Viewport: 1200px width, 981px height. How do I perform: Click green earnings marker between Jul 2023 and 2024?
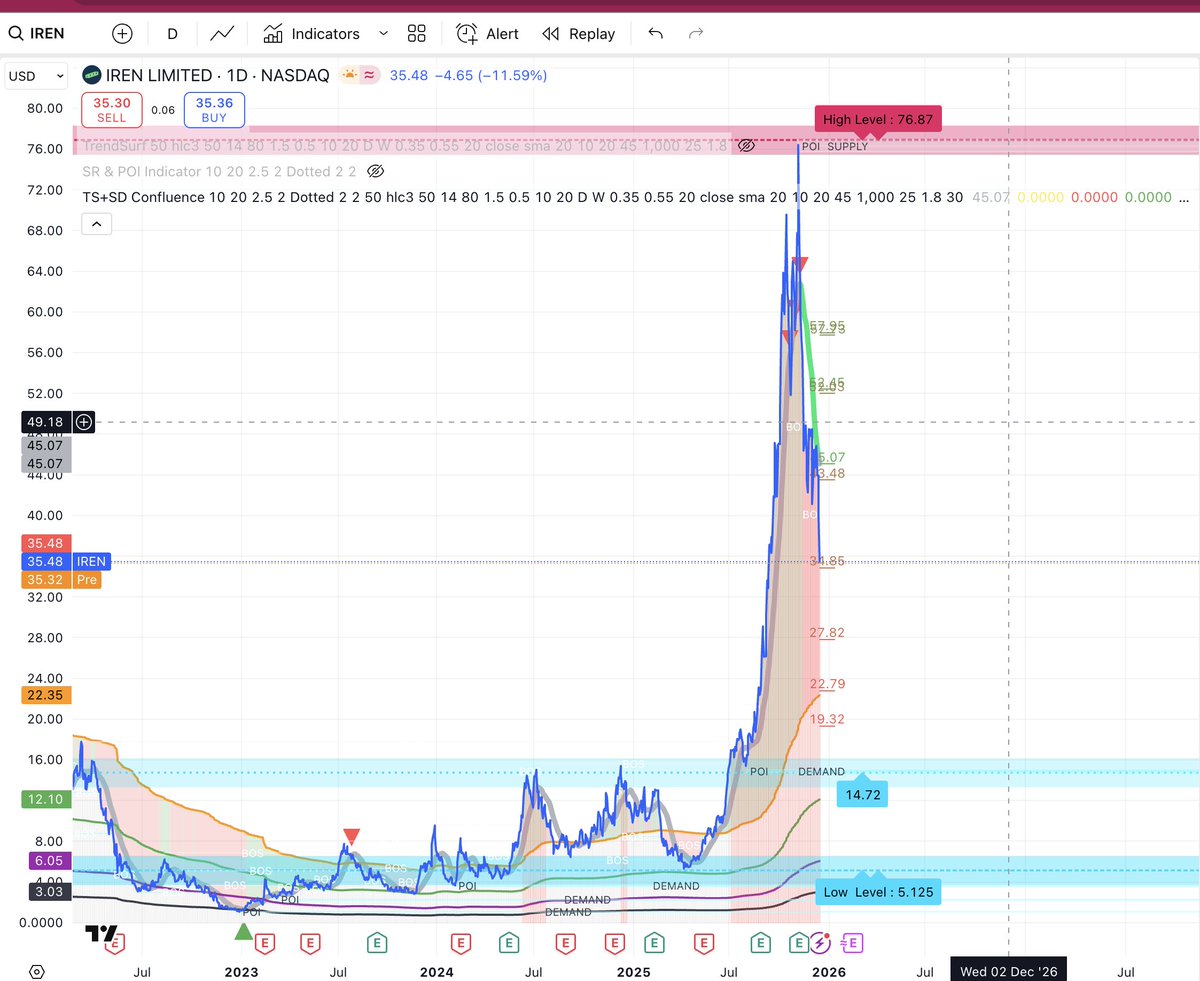[x=377, y=942]
